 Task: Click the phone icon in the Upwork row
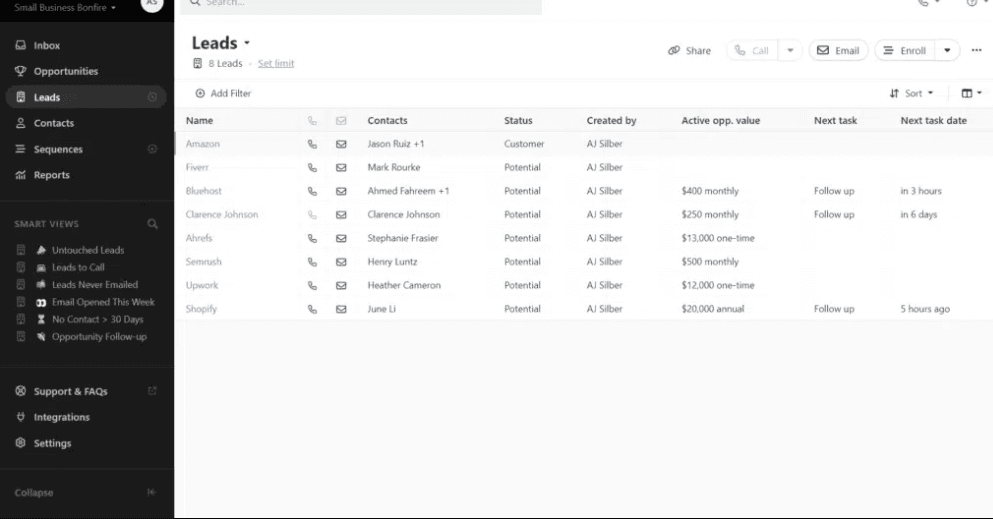click(x=312, y=285)
